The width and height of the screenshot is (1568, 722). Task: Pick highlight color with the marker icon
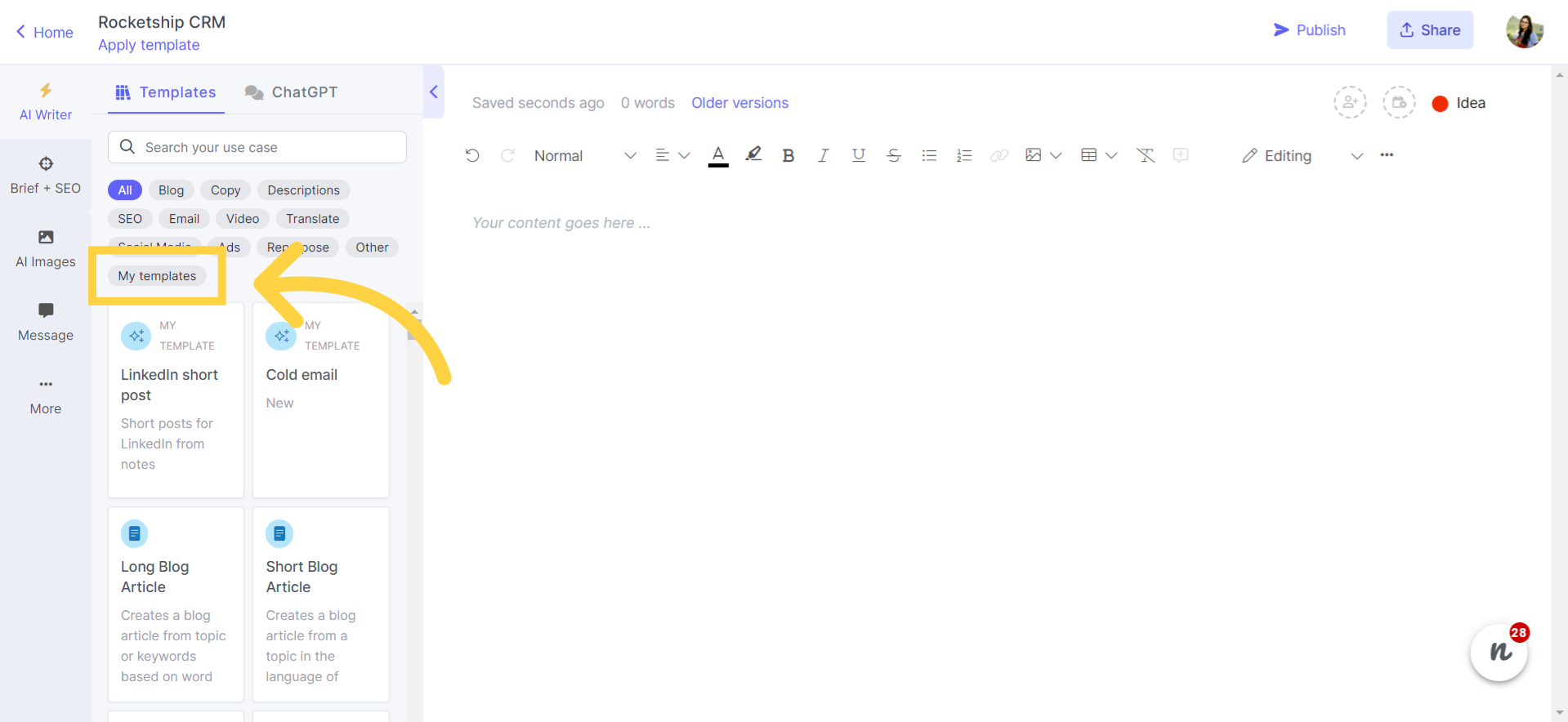click(753, 154)
